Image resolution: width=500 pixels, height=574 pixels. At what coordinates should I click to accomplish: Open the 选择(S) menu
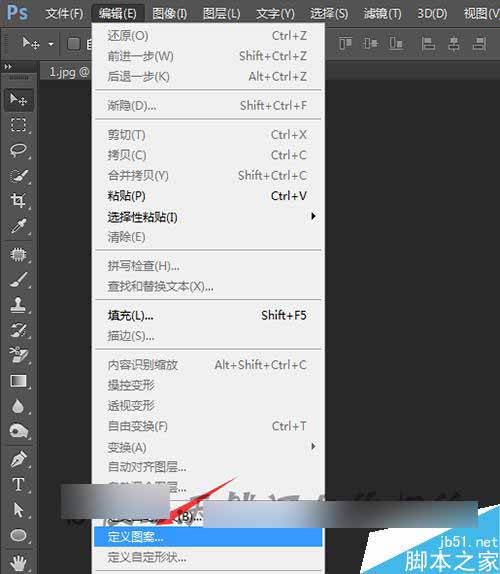coord(329,14)
